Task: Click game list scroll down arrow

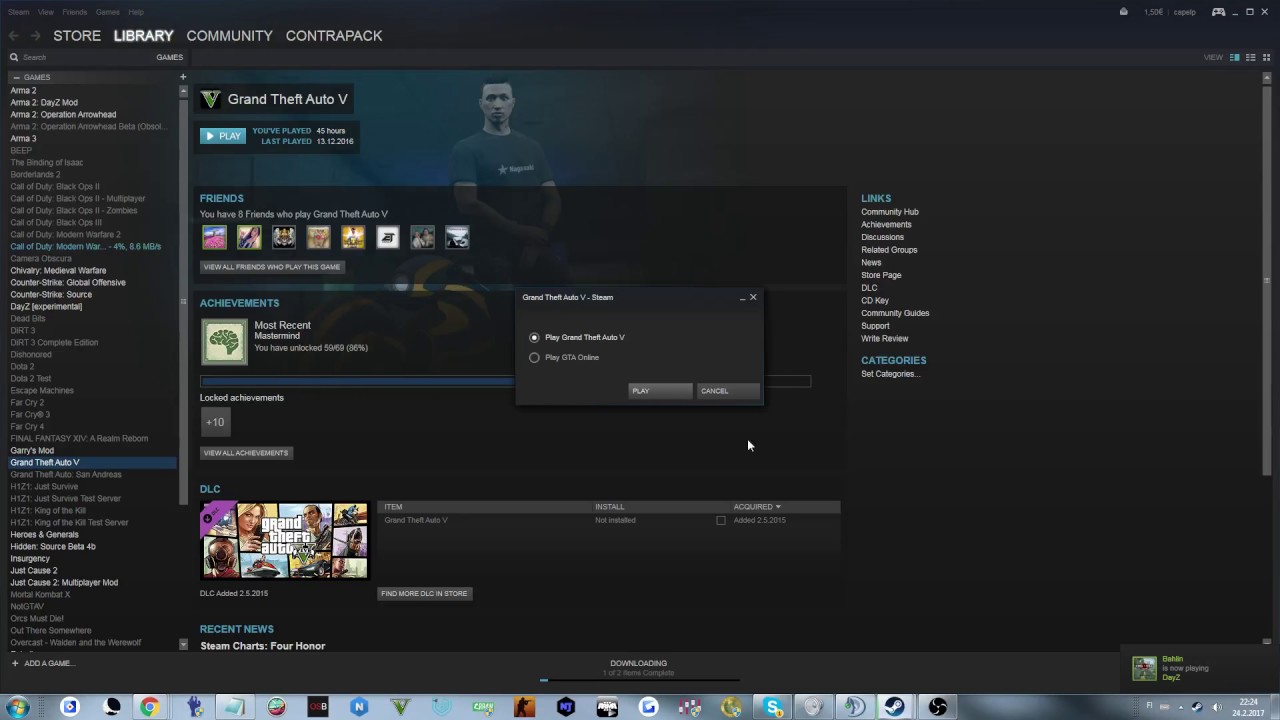Action: (183, 645)
